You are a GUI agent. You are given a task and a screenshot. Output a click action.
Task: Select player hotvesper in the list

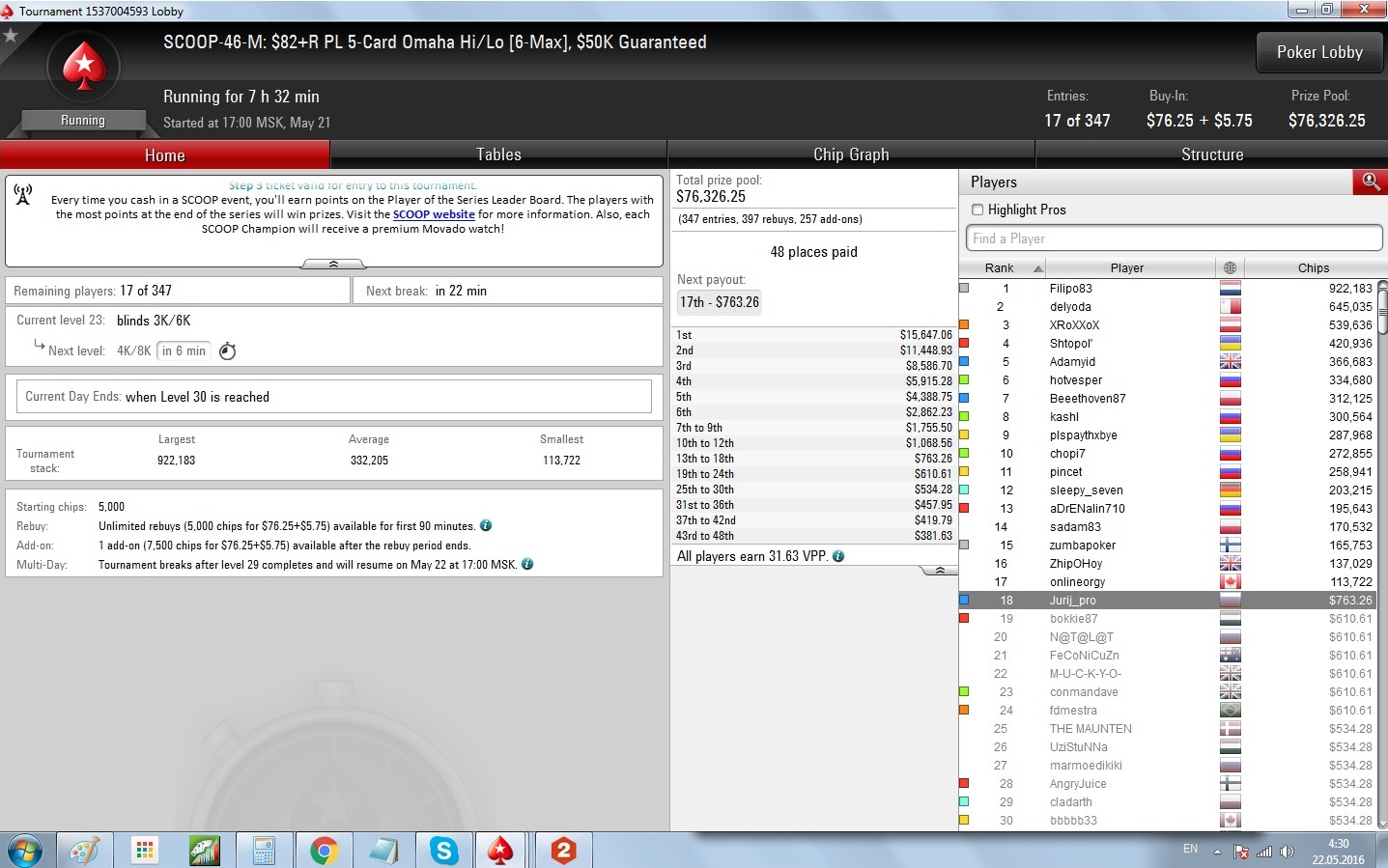click(x=1170, y=380)
